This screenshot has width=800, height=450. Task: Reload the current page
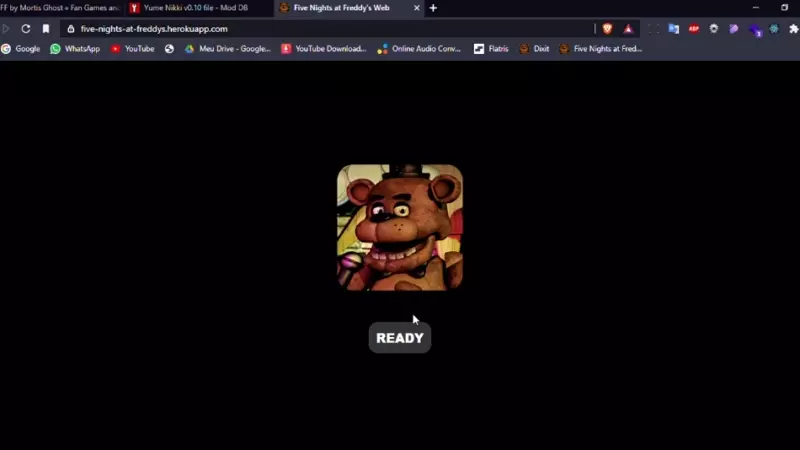coord(26,29)
